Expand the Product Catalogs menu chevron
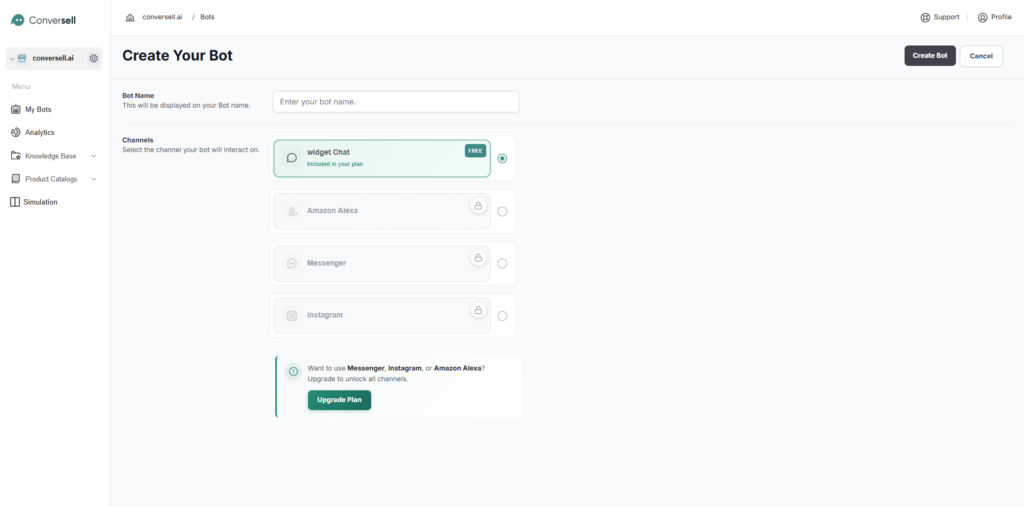The image size is (1024, 507). tap(94, 179)
